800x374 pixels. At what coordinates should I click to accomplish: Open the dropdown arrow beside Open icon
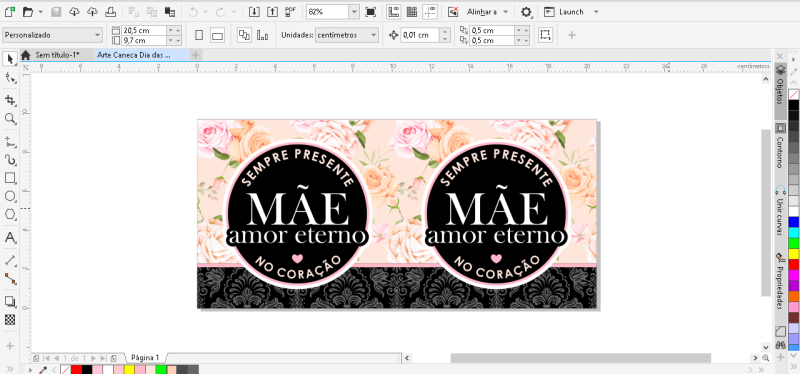click(x=41, y=12)
